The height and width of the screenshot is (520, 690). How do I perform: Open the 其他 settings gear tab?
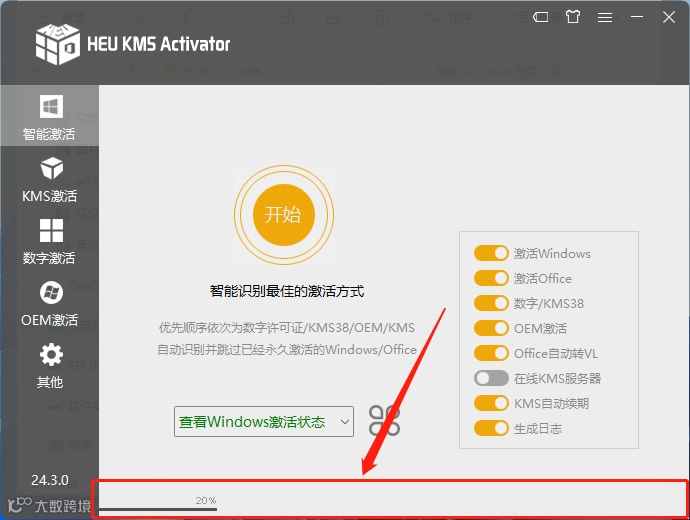tap(49, 366)
